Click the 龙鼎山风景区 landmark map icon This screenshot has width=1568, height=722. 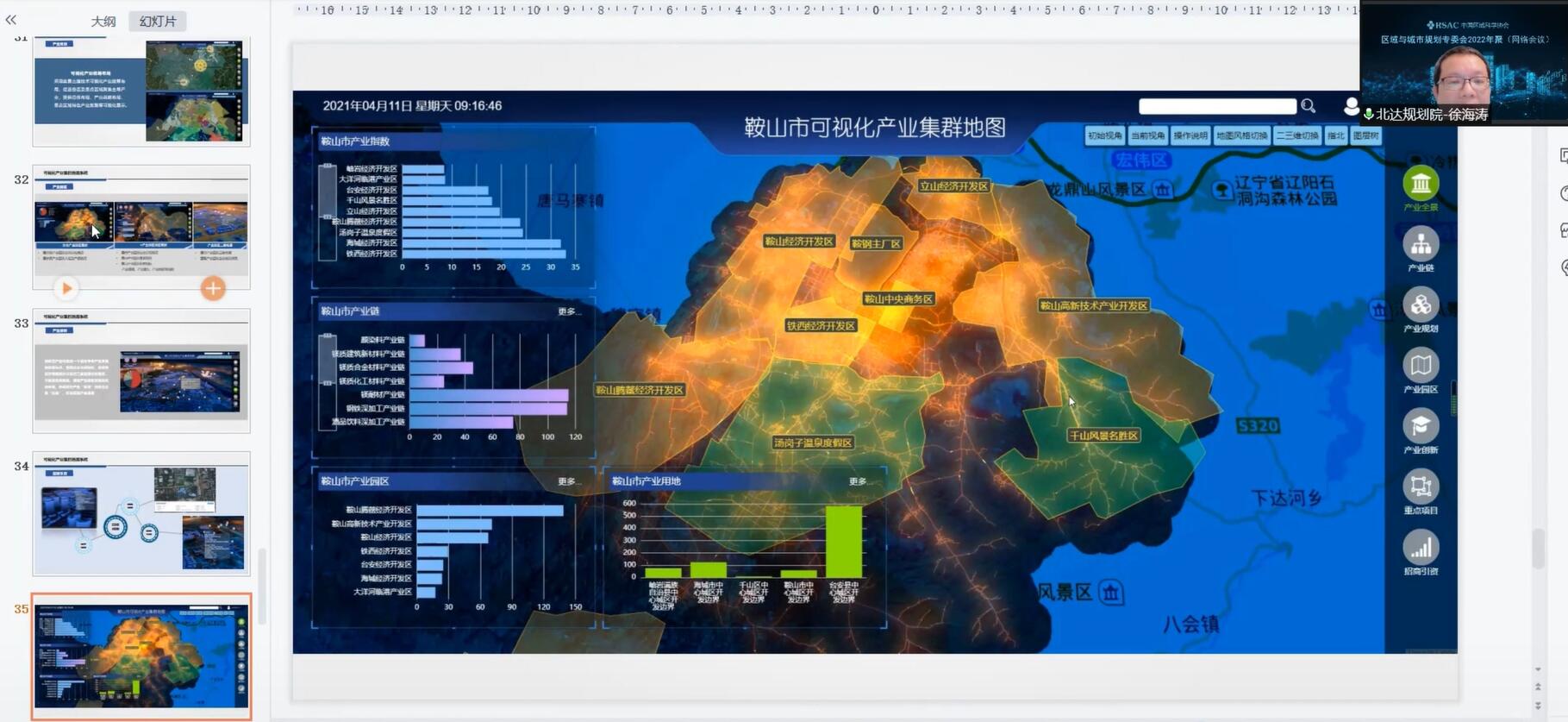1162,189
